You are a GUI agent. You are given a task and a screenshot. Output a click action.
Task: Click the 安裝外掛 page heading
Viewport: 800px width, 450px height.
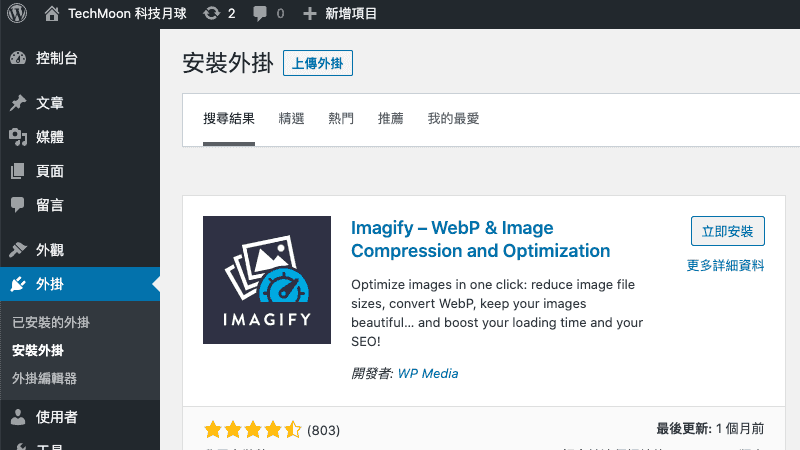pyautogui.click(x=228, y=63)
